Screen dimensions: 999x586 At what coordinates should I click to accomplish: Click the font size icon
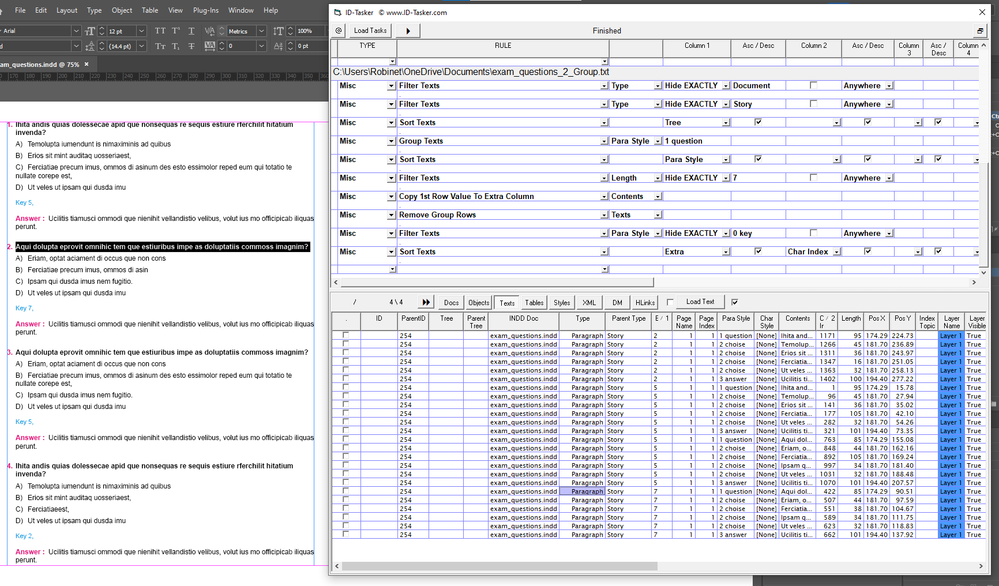pyautogui.click(x=90, y=31)
